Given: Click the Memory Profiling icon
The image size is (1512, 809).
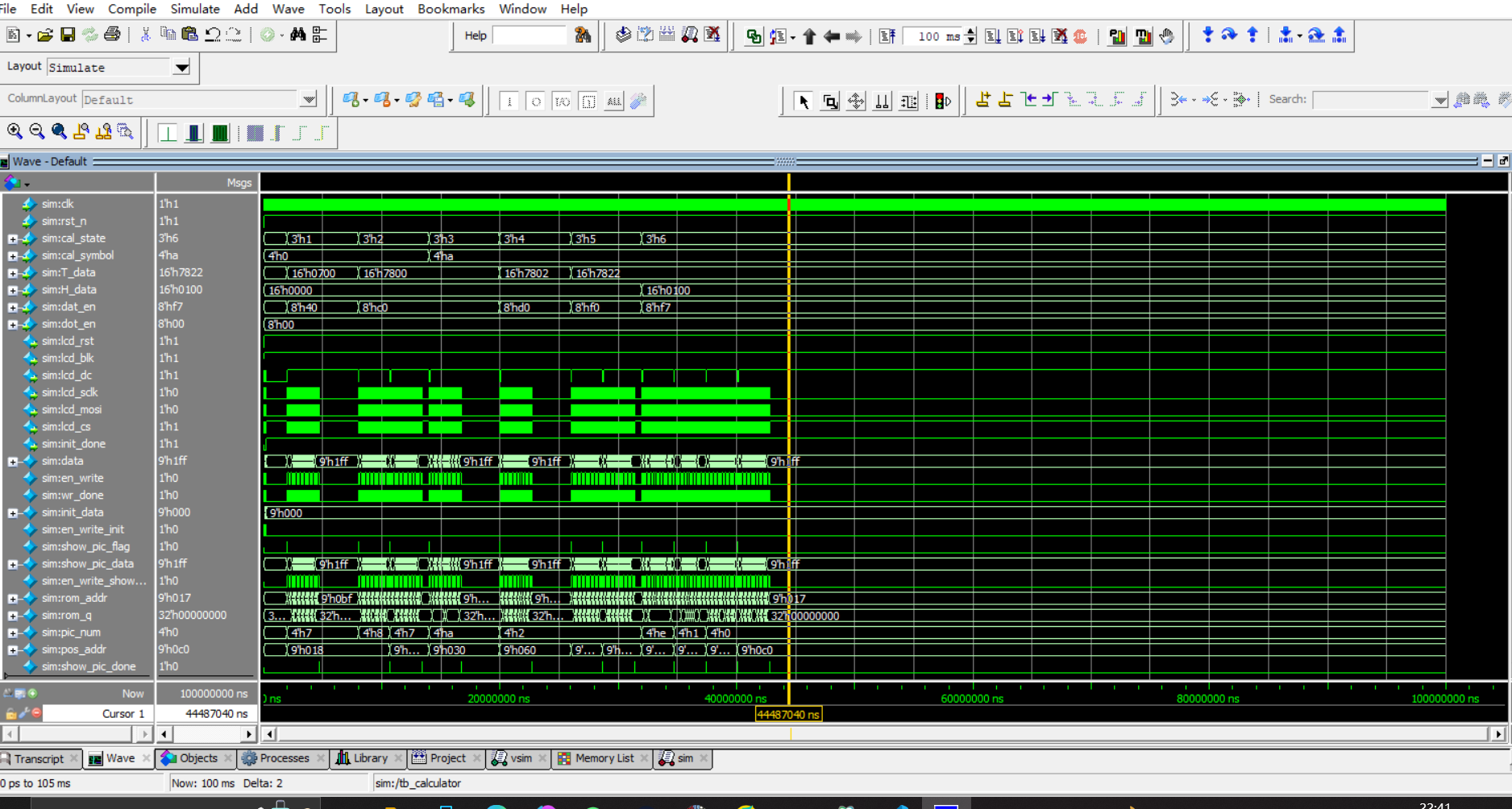Looking at the screenshot, I should click(1143, 36).
